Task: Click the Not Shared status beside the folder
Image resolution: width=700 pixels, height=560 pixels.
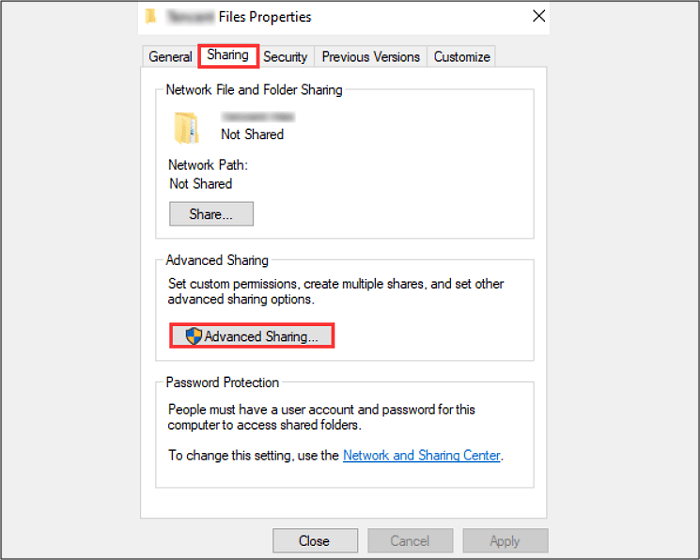Action: pyautogui.click(x=252, y=134)
